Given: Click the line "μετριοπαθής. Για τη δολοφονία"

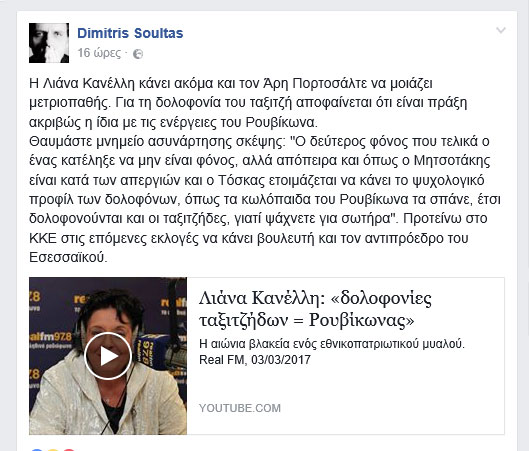Looking at the screenshot, I should pos(248,102).
